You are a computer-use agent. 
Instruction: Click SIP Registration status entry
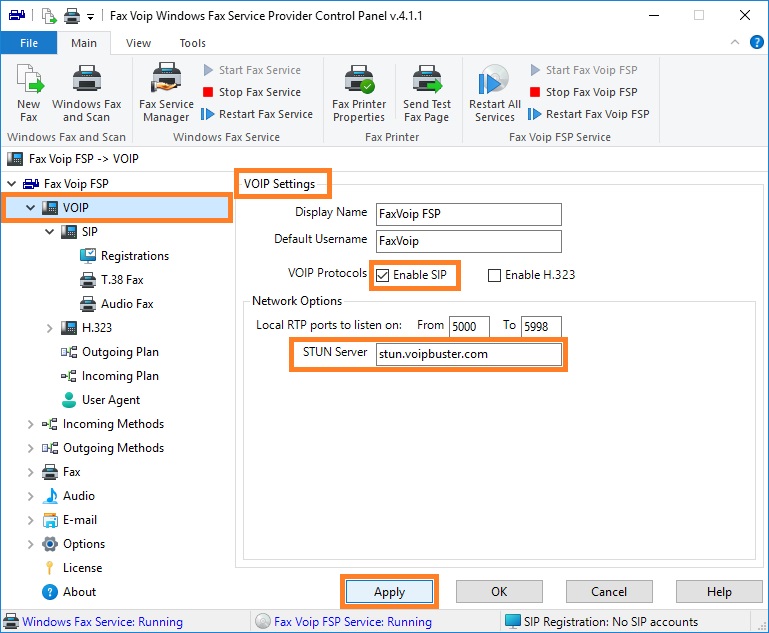point(601,622)
